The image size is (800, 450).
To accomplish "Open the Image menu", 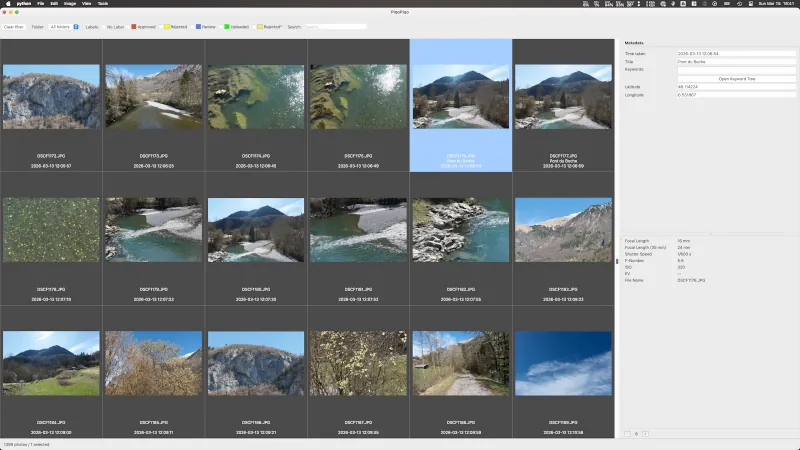I will pos(70,4).
